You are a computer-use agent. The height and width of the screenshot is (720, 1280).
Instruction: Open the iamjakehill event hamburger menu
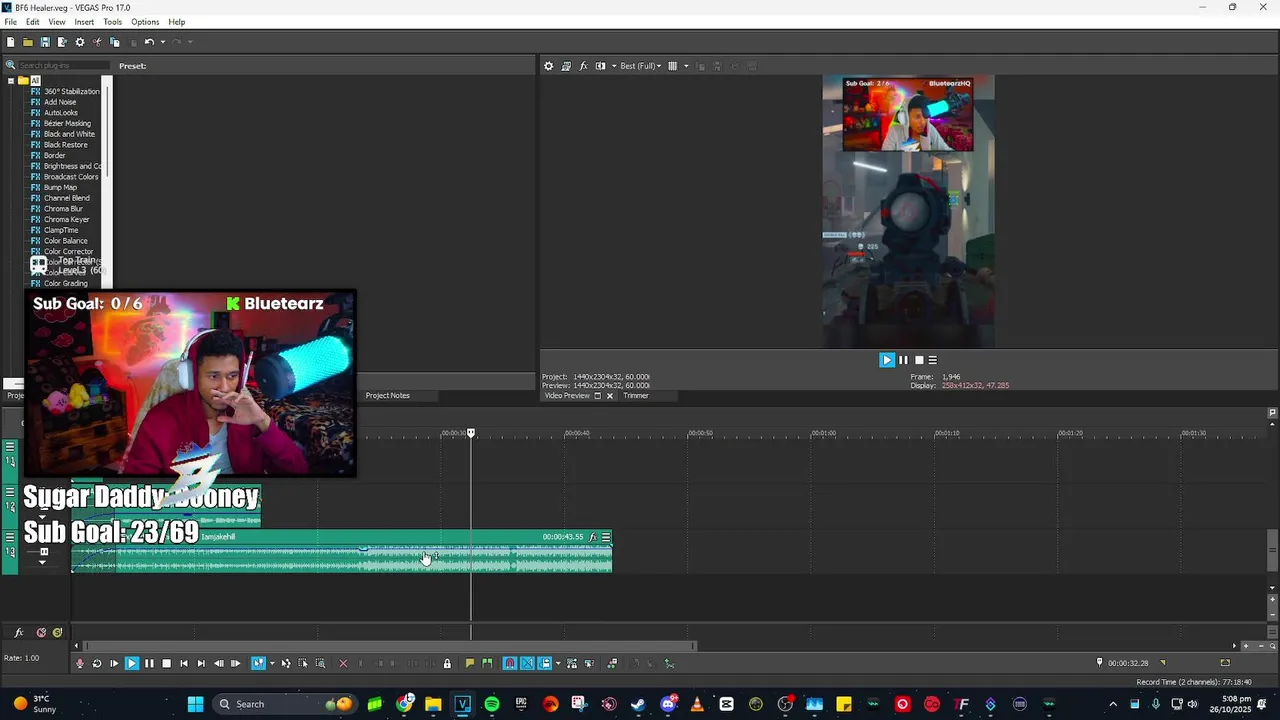(x=606, y=537)
